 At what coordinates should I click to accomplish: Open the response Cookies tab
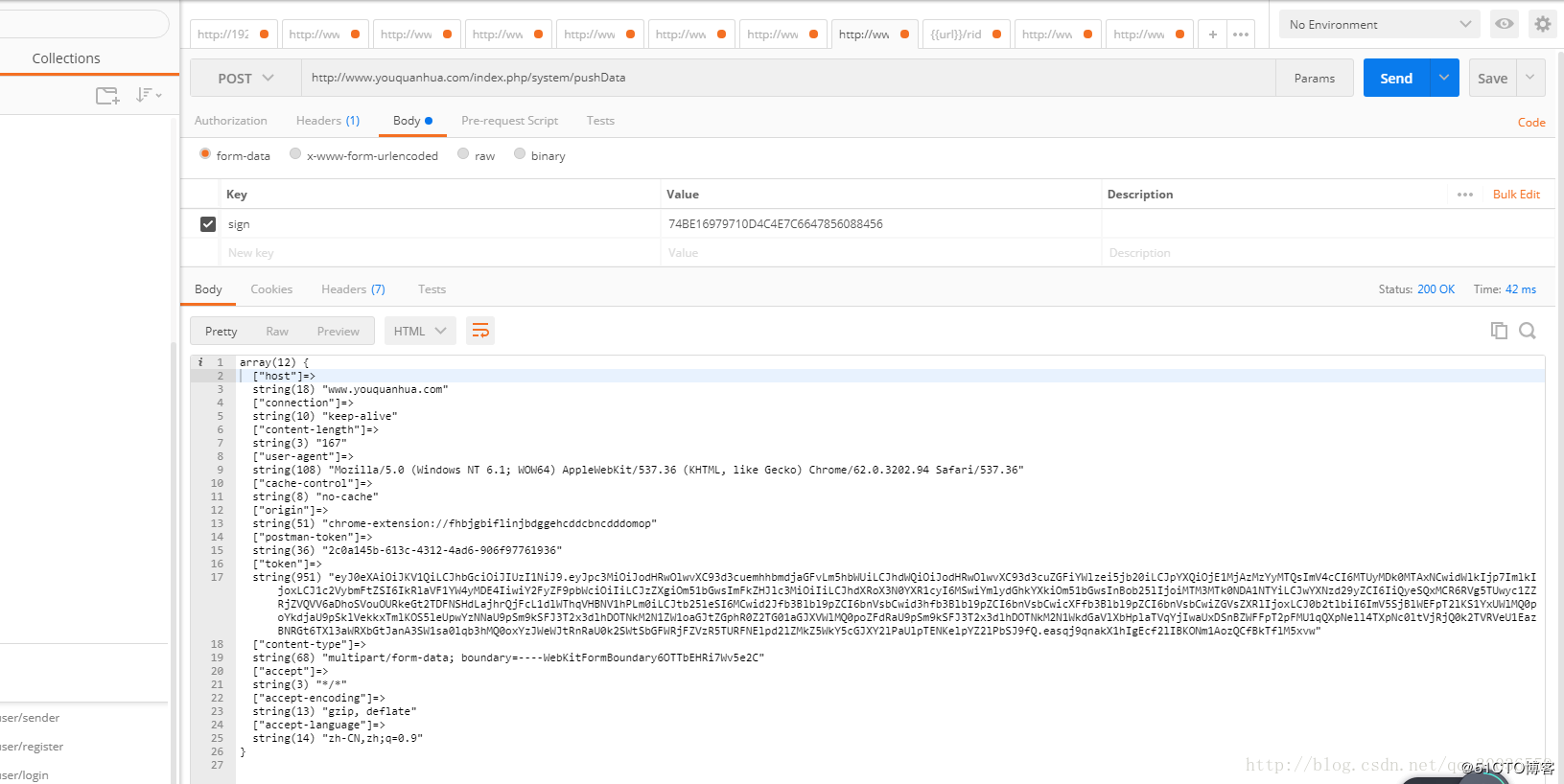click(x=271, y=289)
